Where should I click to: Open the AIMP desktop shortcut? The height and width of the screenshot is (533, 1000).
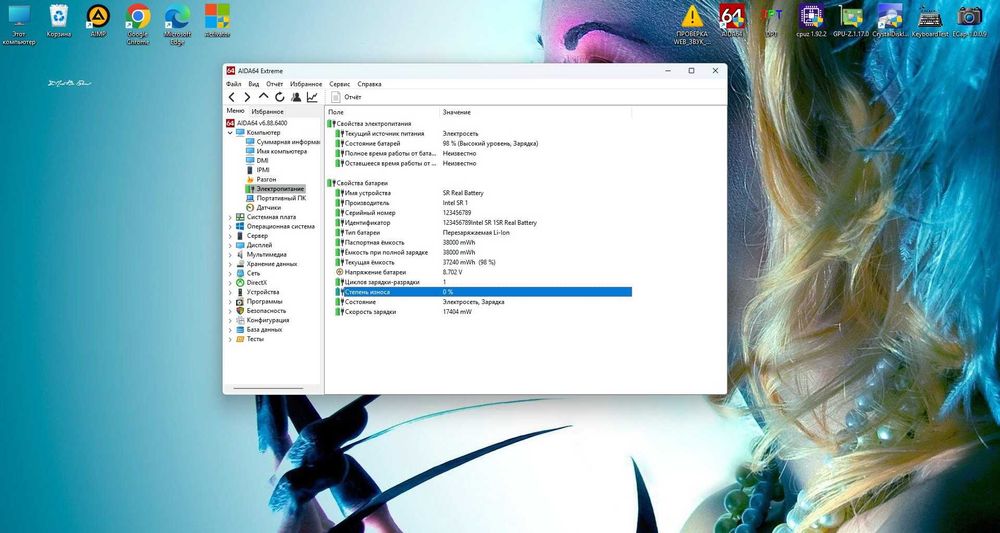pyautogui.click(x=98, y=20)
